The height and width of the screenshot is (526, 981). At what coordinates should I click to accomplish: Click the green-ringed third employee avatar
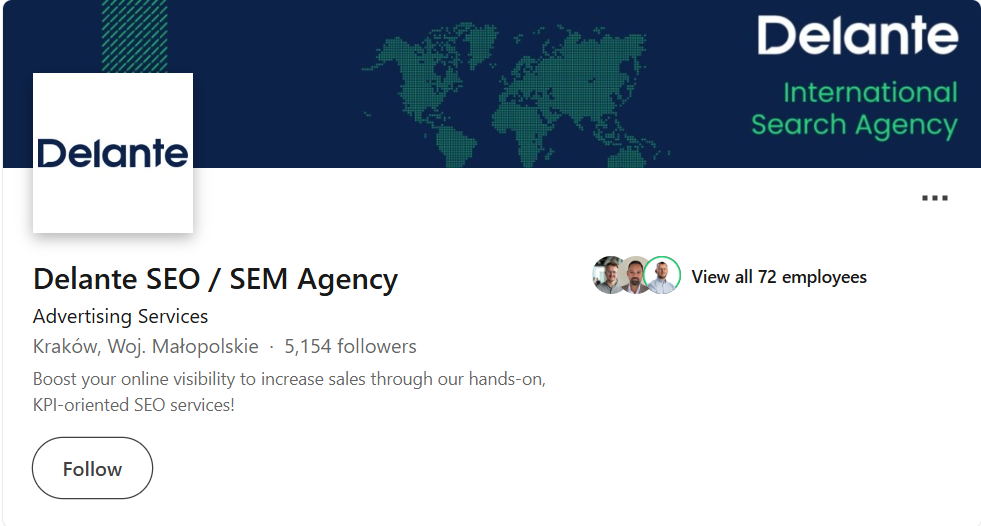(662, 275)
